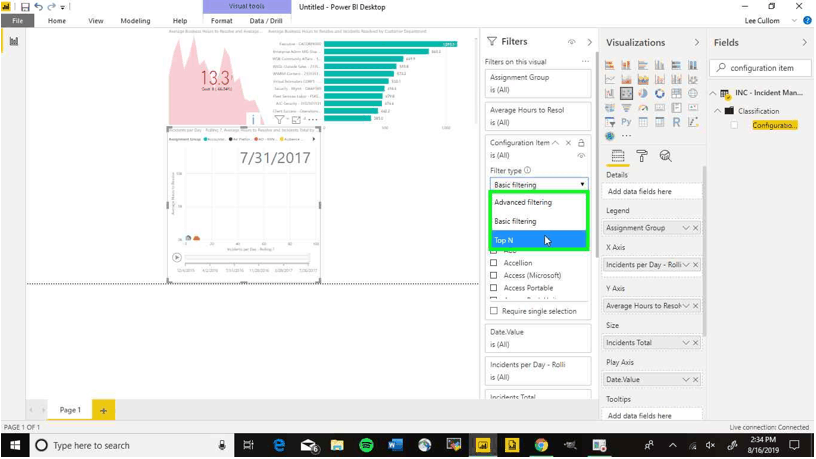Check the Access (Microsoft) filter value
This screenshot has width=816, height=459.
(x=493, y=275)
